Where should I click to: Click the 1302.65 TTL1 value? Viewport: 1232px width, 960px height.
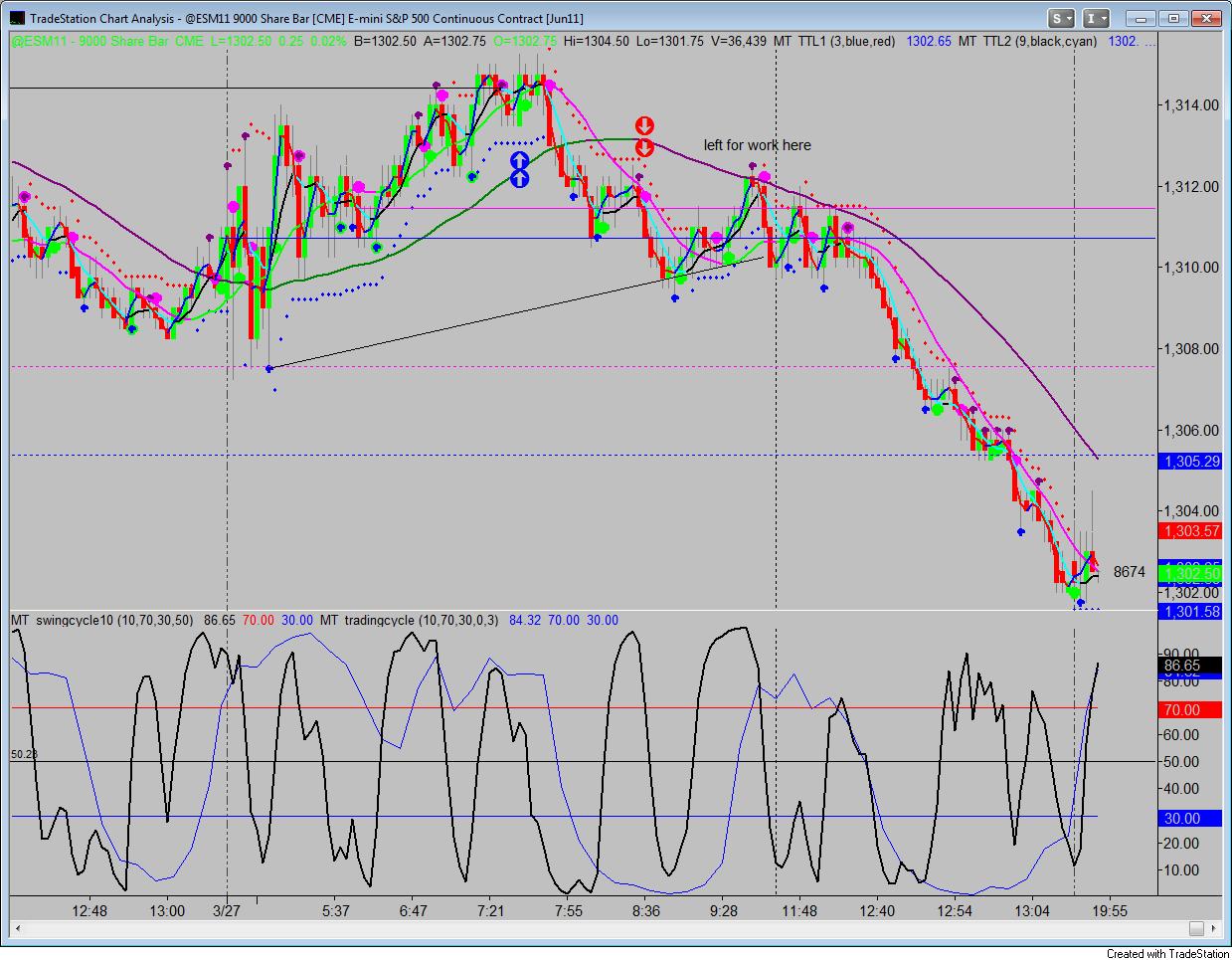pyautogui.click(x=928, y=42)
